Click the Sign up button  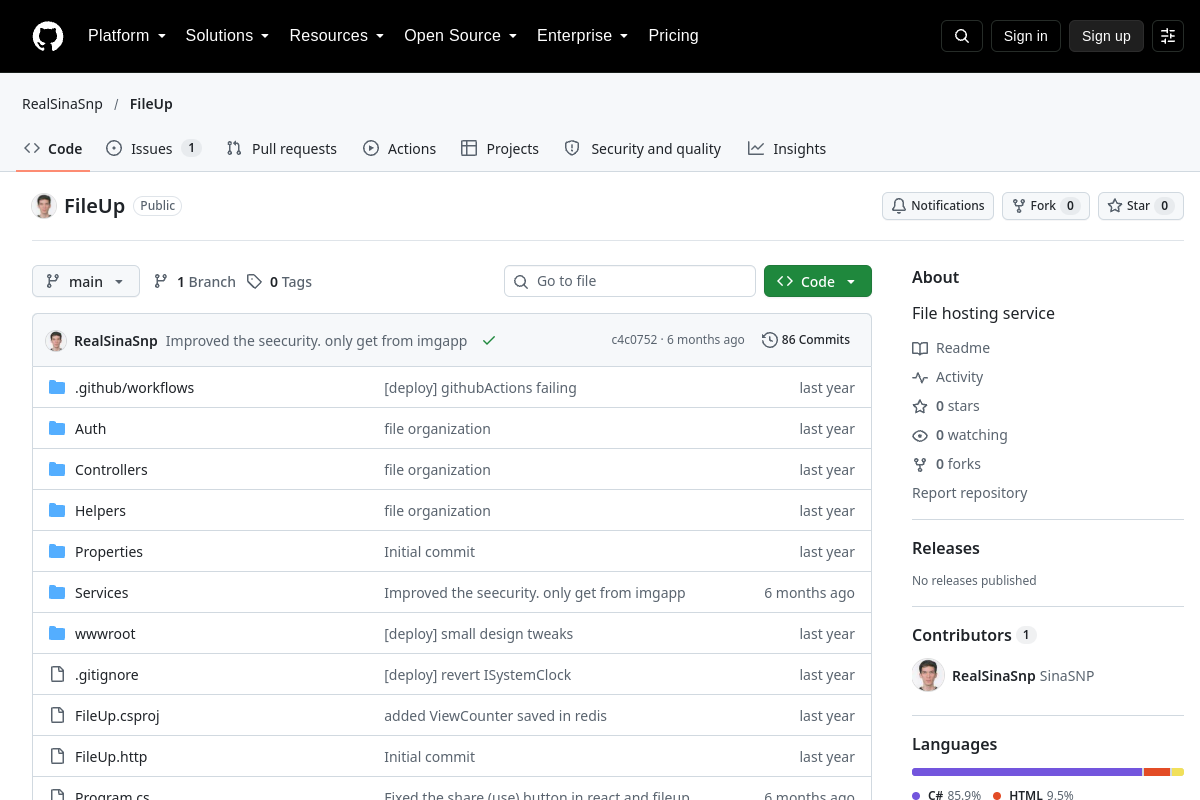(1106, 36)
